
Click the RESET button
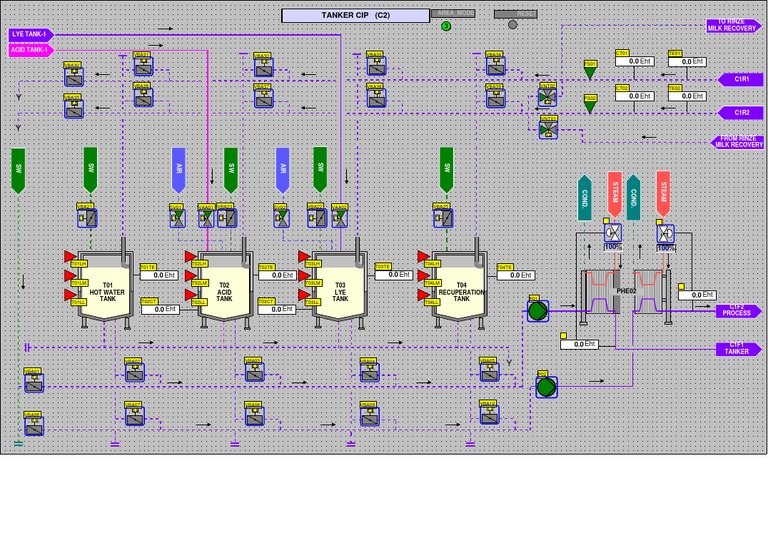coord(516,14)
